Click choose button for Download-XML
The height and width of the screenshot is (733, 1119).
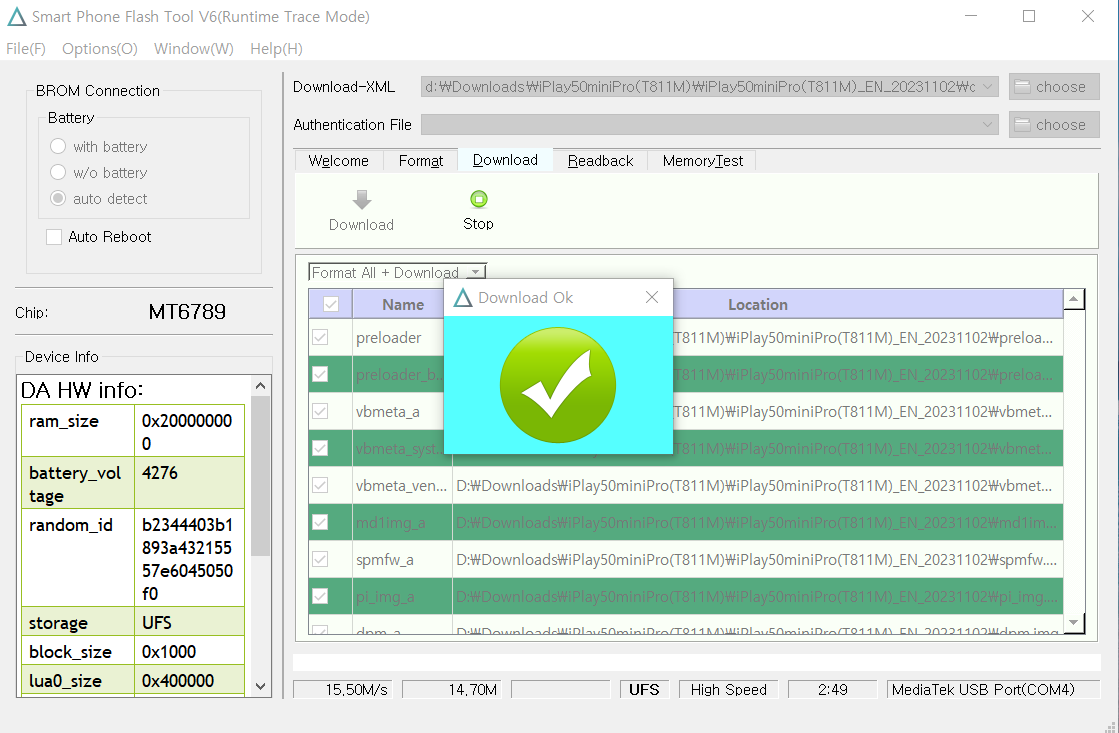(x=1054, y=87)
